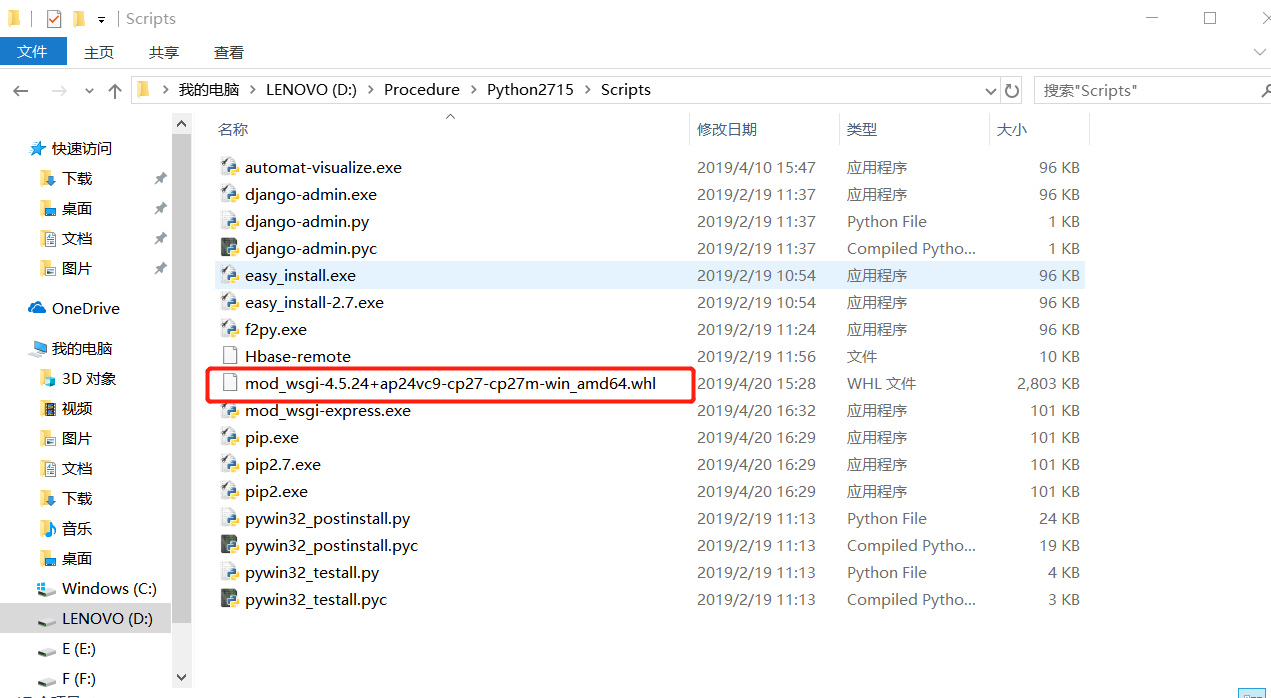Click the search magnifier in the search box
This screenshot has height=698, width=1271.
click(x=1265, y=90)
